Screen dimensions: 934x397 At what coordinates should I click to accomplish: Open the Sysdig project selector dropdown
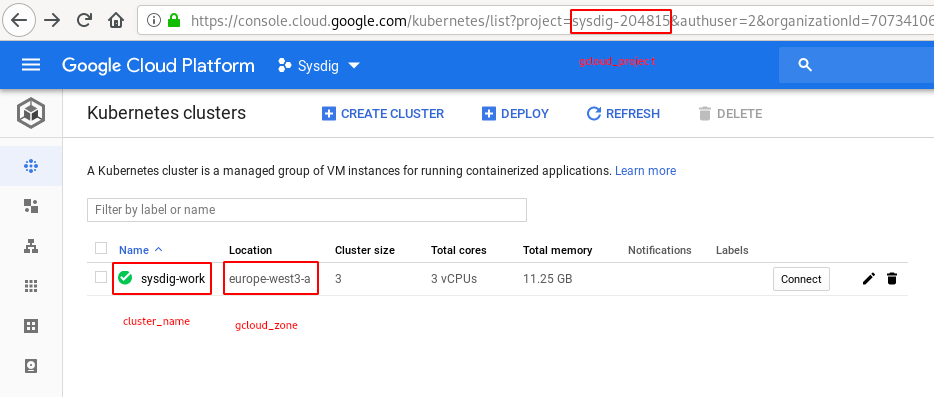(x=319, y=66)
